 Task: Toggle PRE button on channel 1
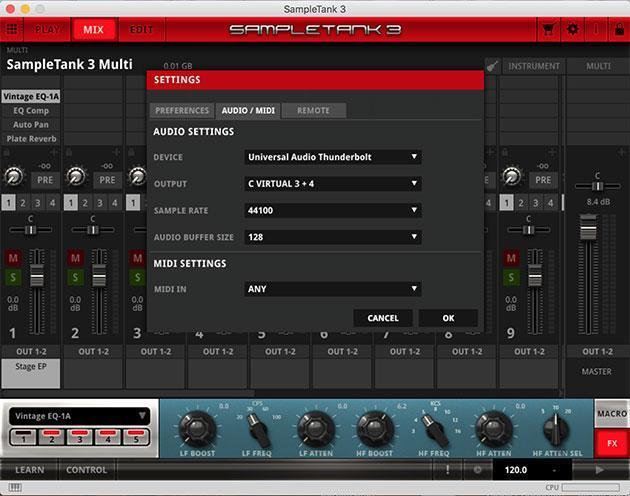45,180
